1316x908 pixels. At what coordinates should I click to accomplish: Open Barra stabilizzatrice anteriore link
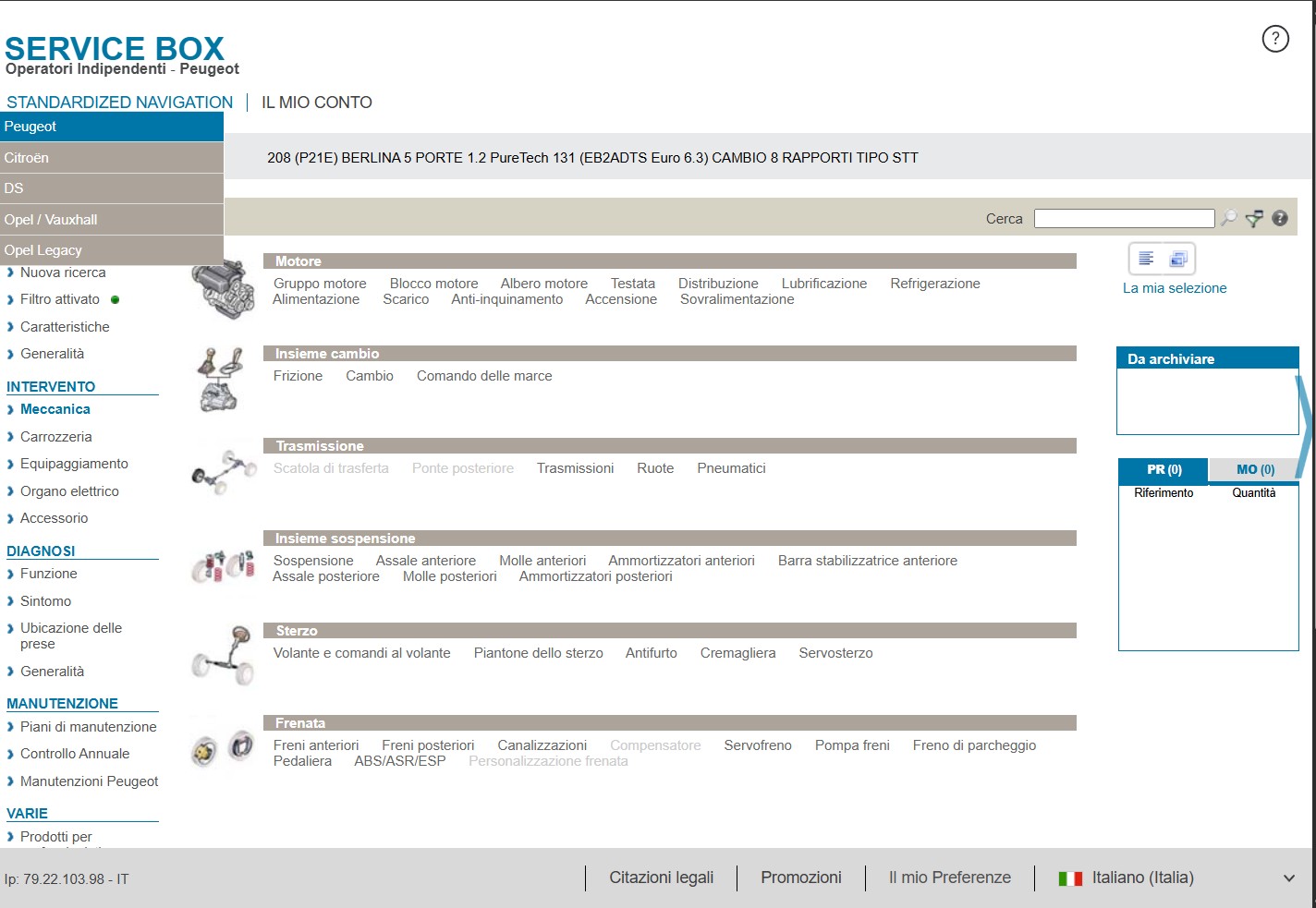868,561
